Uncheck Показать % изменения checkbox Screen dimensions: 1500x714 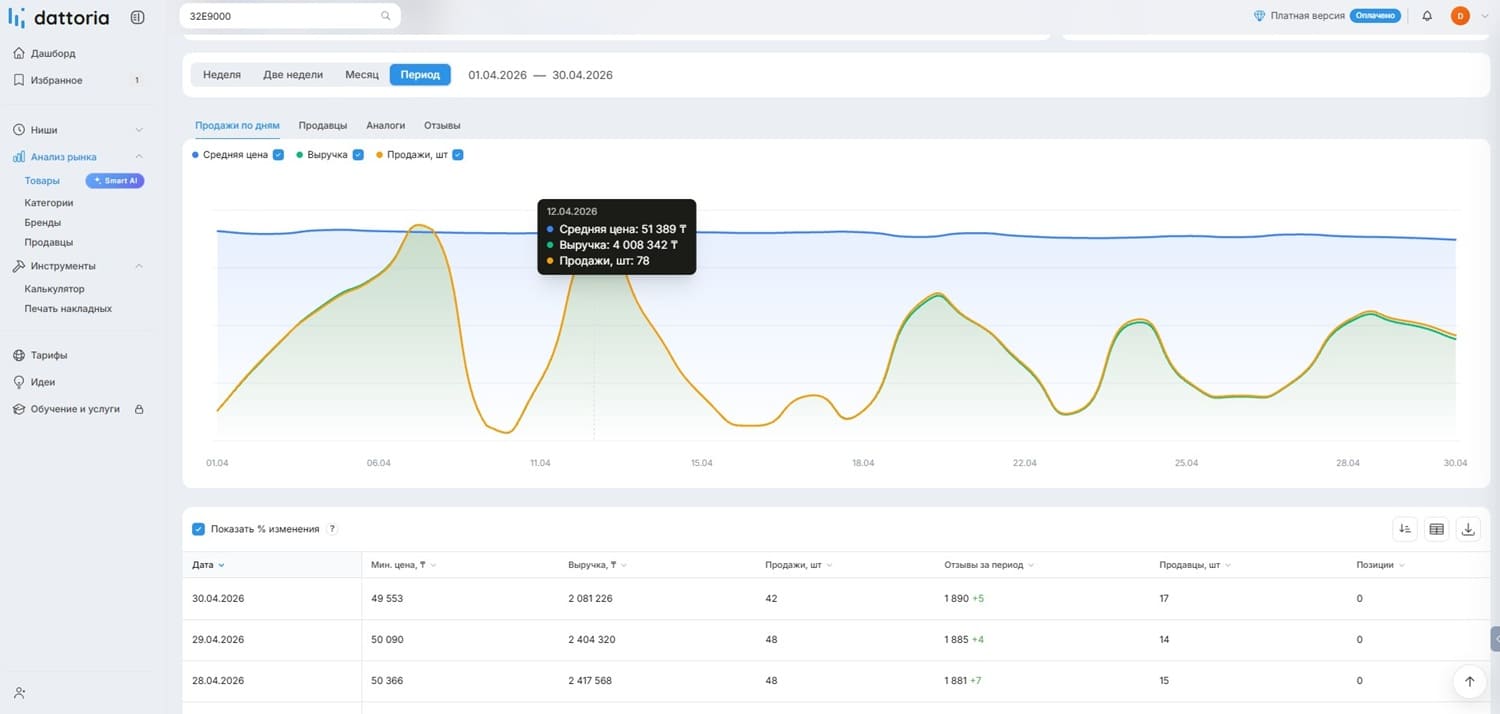(x=198, y=529)
